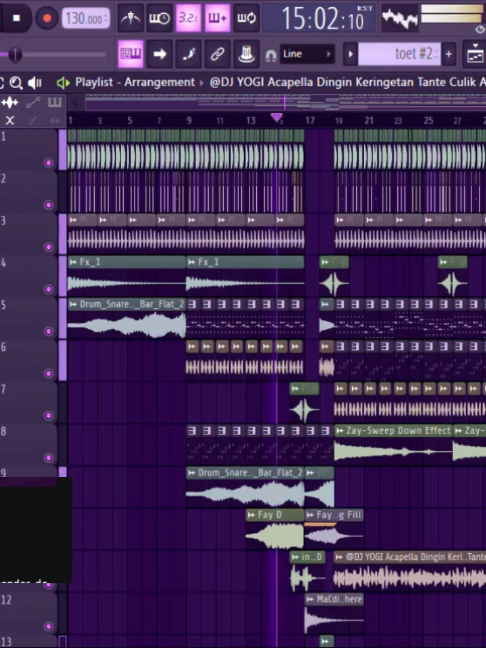Toggle the metronome icon
Image resolution: width=486 pixels, height=648 pixels.
130,18
